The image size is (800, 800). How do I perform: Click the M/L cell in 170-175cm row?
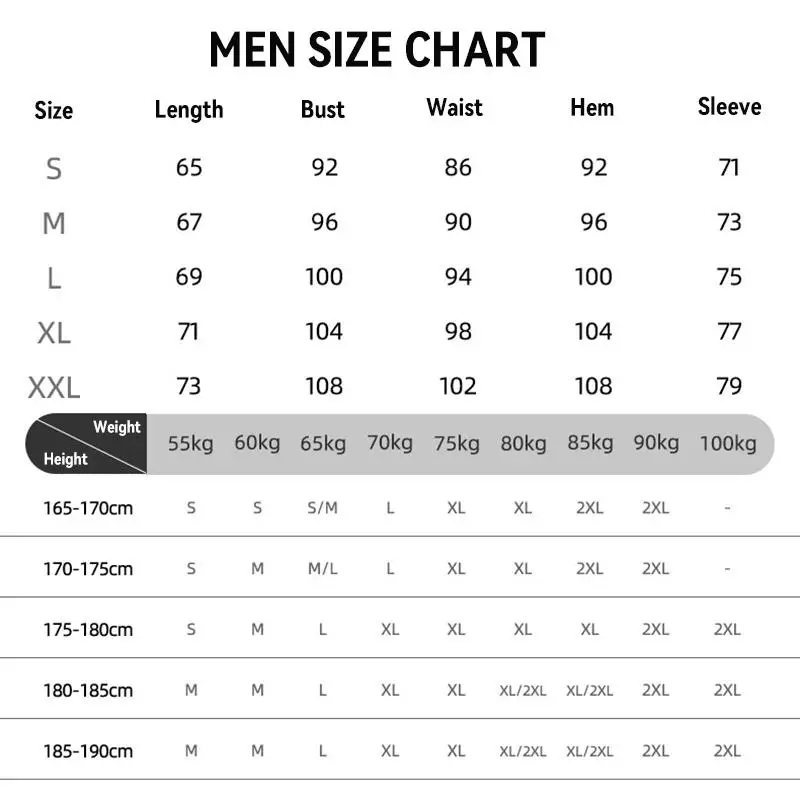tap(323, 569)
